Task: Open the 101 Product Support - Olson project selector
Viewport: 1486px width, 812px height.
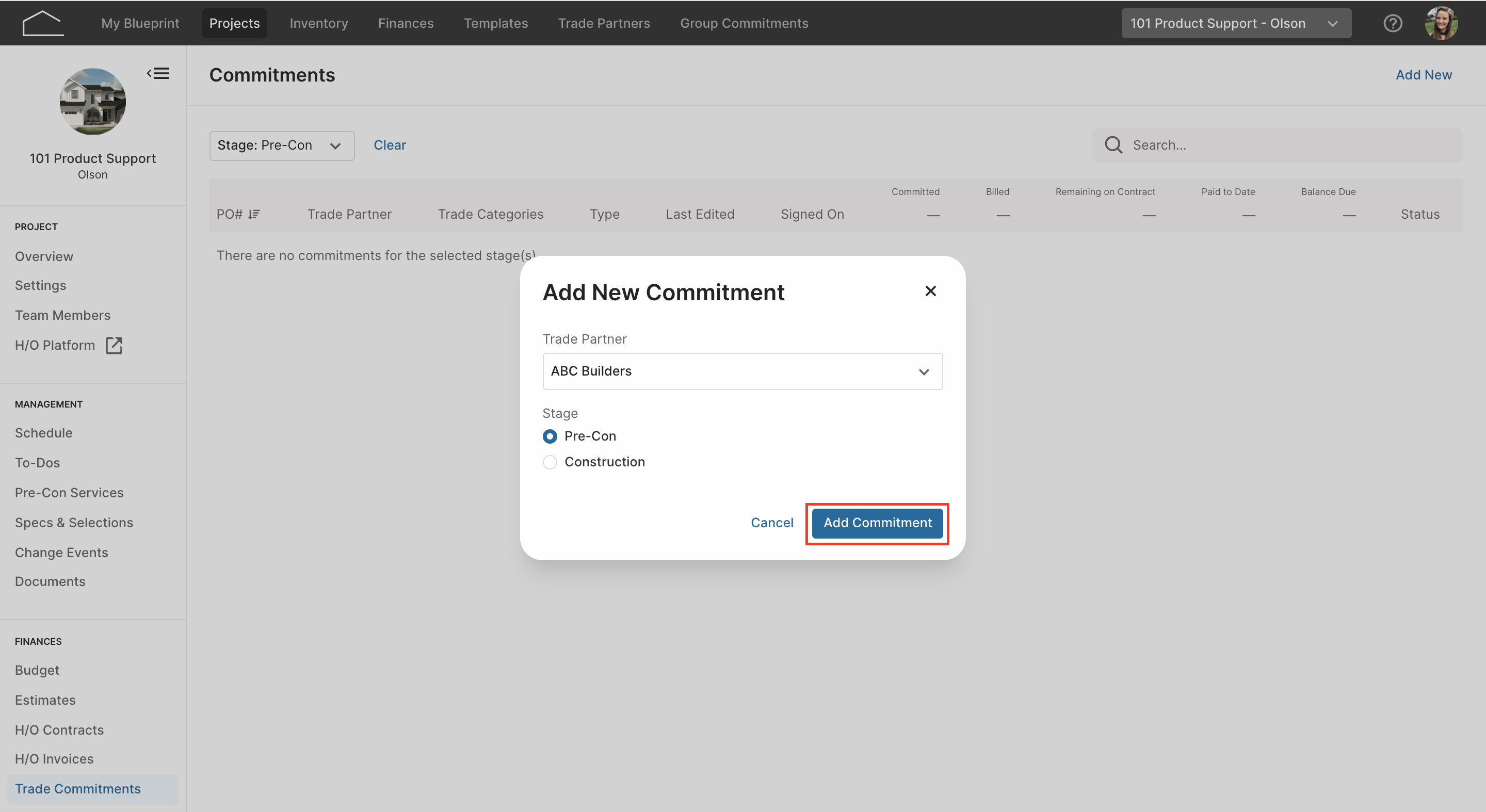Action: coord(1236,23)
